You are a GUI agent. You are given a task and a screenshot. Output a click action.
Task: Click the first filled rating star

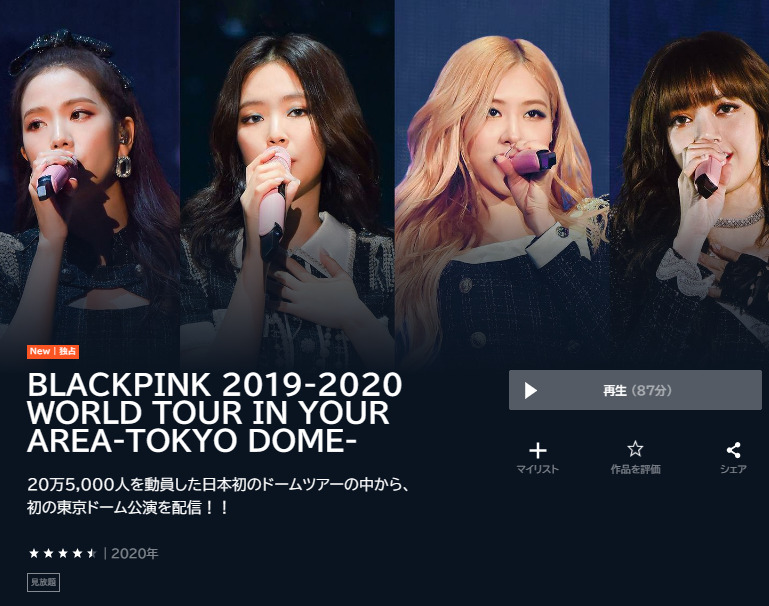click(34, 554)
